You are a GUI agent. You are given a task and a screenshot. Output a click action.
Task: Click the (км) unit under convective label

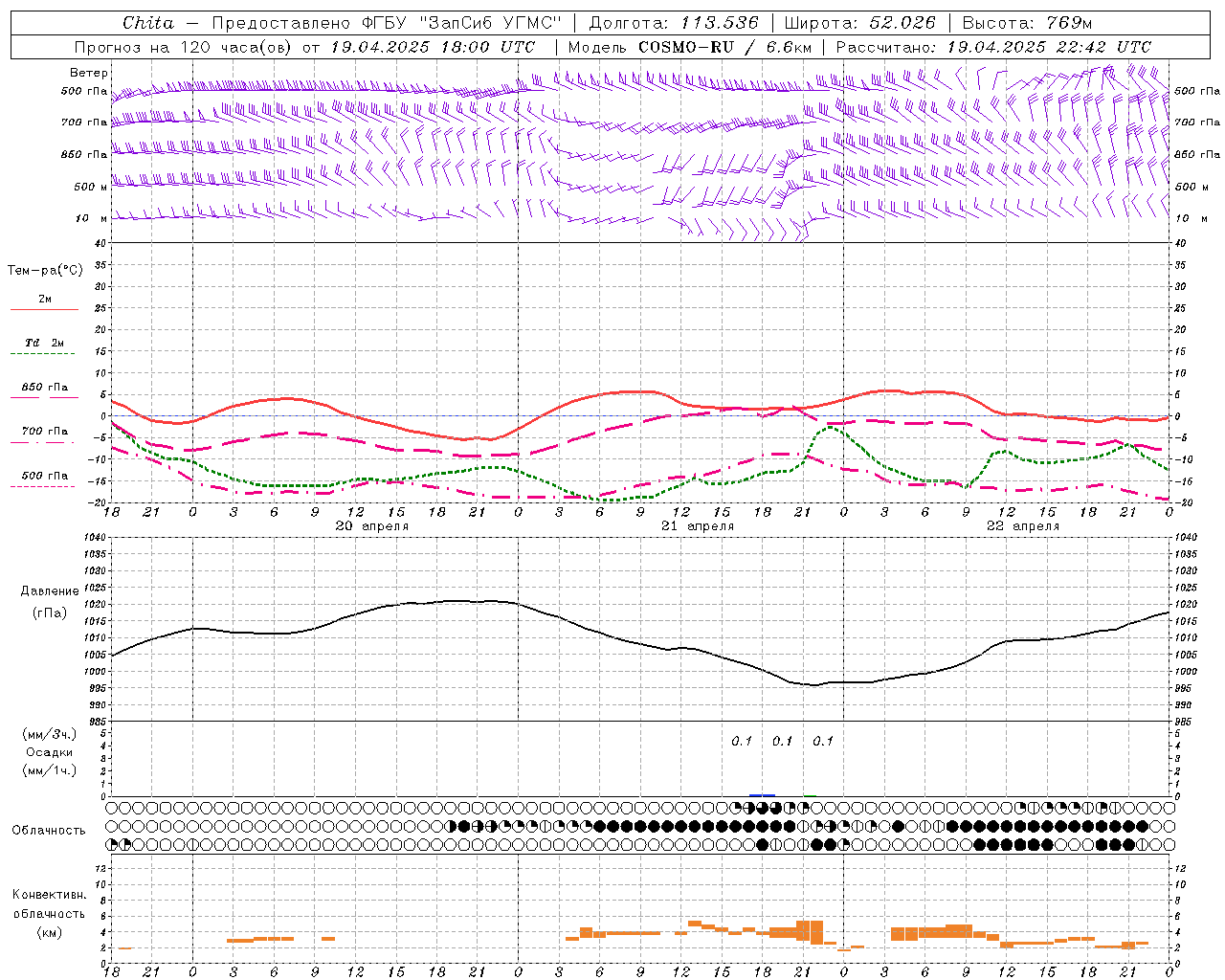[x=49, y=932]
